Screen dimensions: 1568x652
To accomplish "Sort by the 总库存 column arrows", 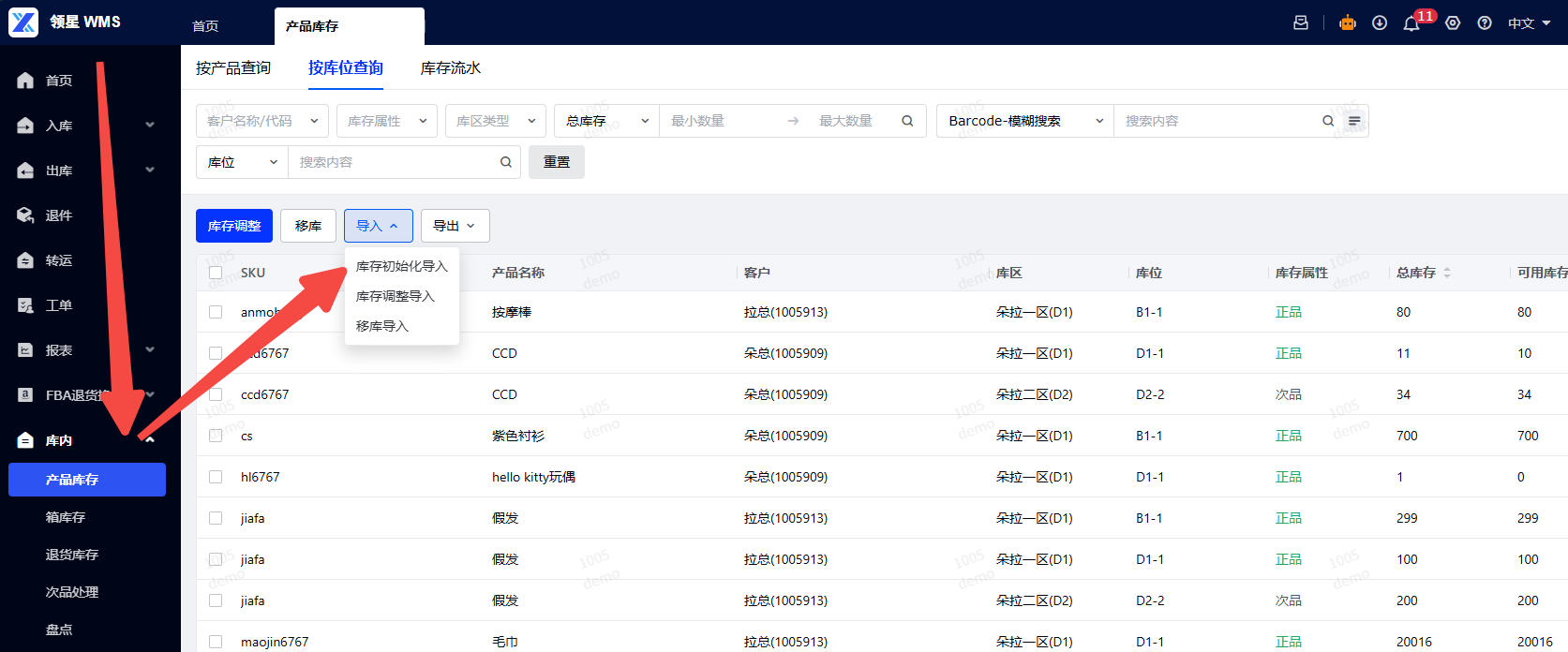I will coord(1447,273).
